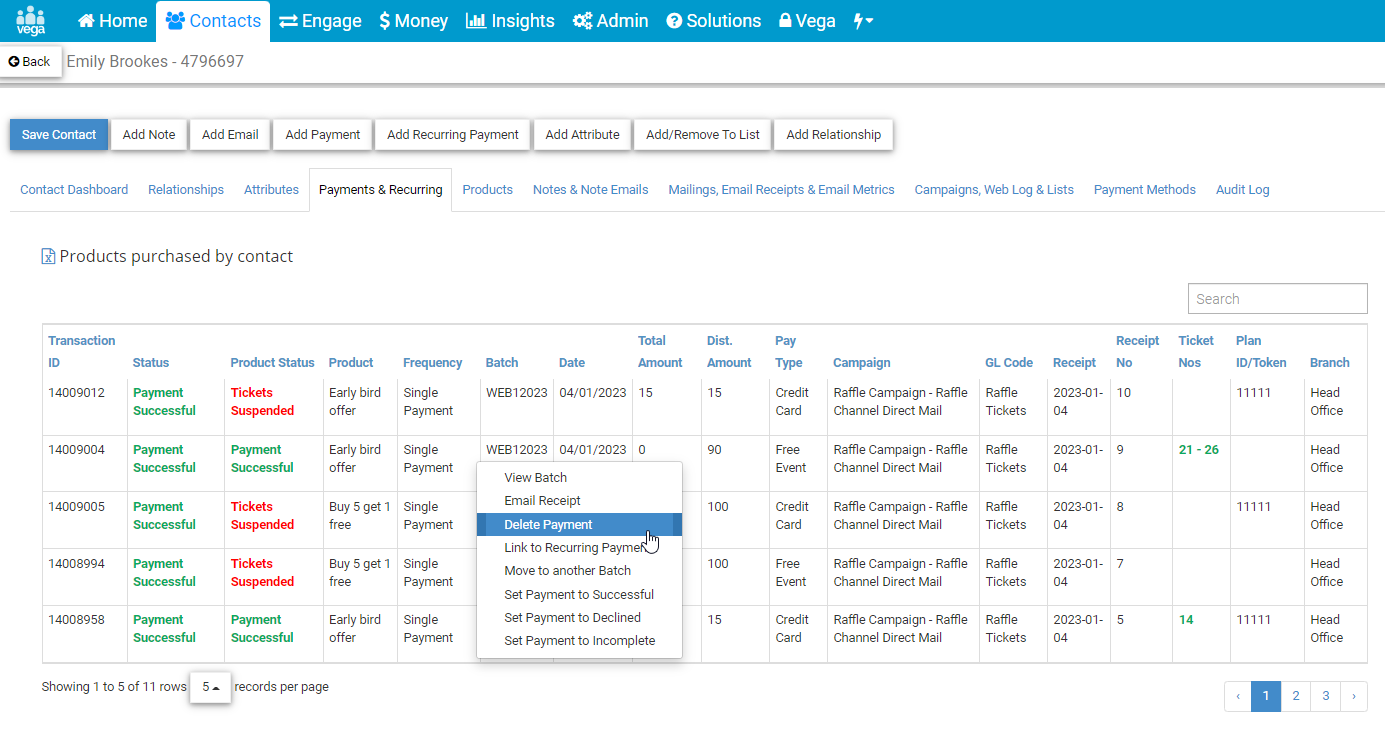Click the Vega logo icon
The height and width of the screenshot is (739, 1385).
coord(31,20)
